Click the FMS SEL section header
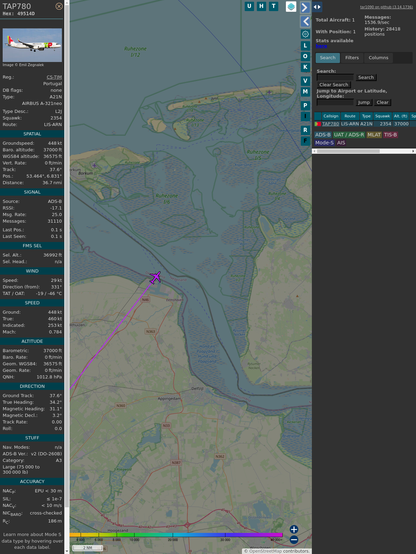Image resolution: width=416 pixels, height=554 pixels. [x=32, y=246]
